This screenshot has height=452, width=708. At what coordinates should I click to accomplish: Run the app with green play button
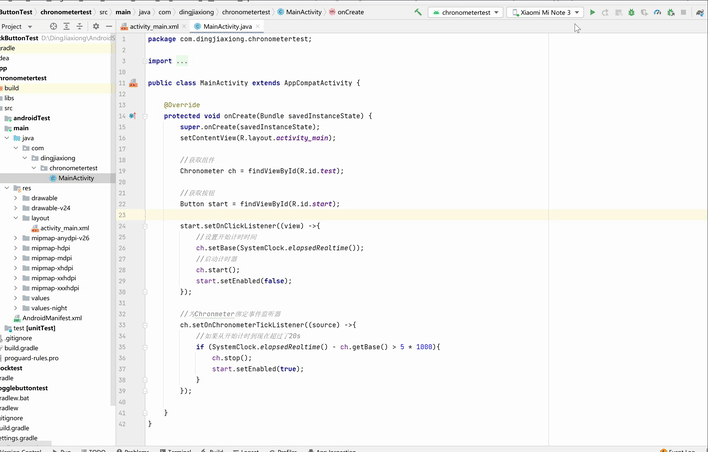[x=592, y=13]
